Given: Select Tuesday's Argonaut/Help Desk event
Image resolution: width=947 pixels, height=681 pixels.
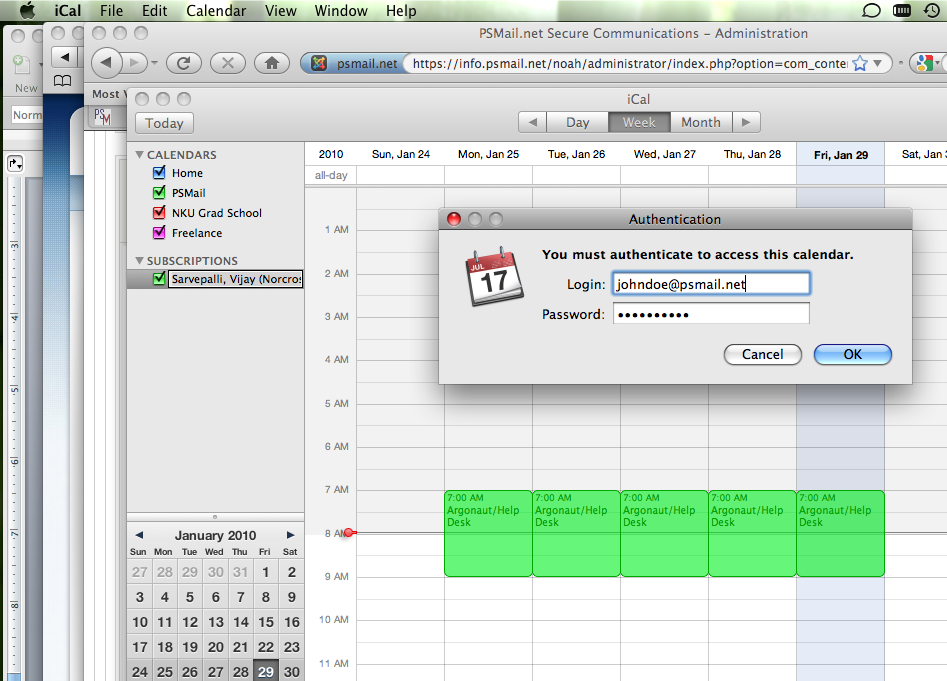Looking at the screenshot, I should coord(576,534).
